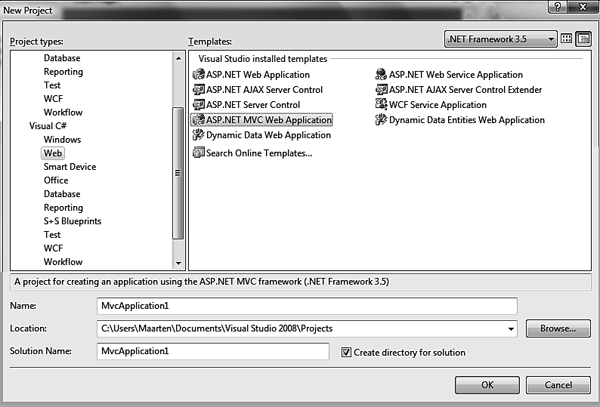Screen dimensions: 600x407
Task: Click ASP.NET Web Service Application label text
Action: click(x=456, y=75)
